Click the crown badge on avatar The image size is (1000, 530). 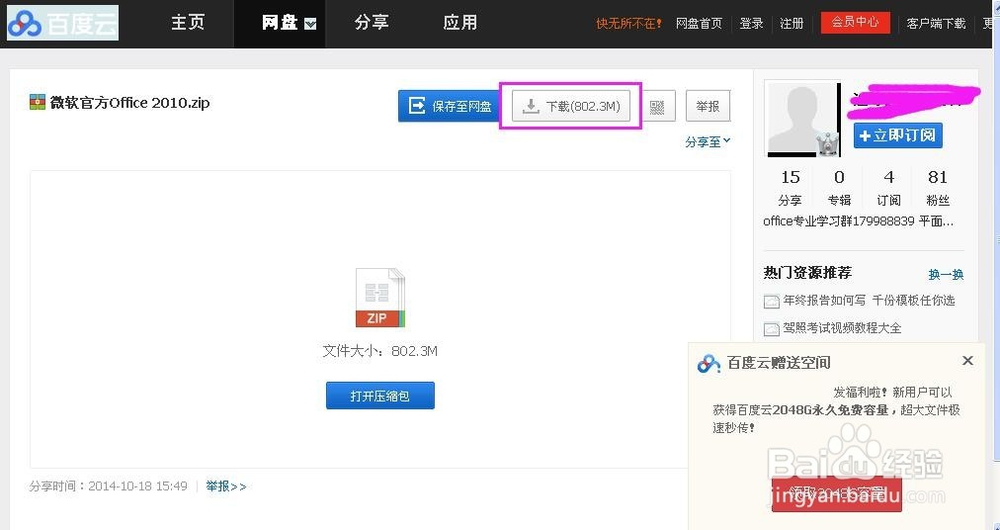pyautogui.click(x=827, y=145)
